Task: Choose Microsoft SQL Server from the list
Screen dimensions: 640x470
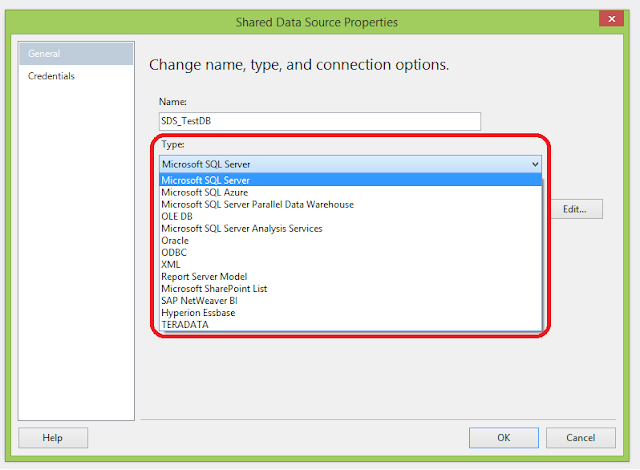Action: tap(350, 180)
